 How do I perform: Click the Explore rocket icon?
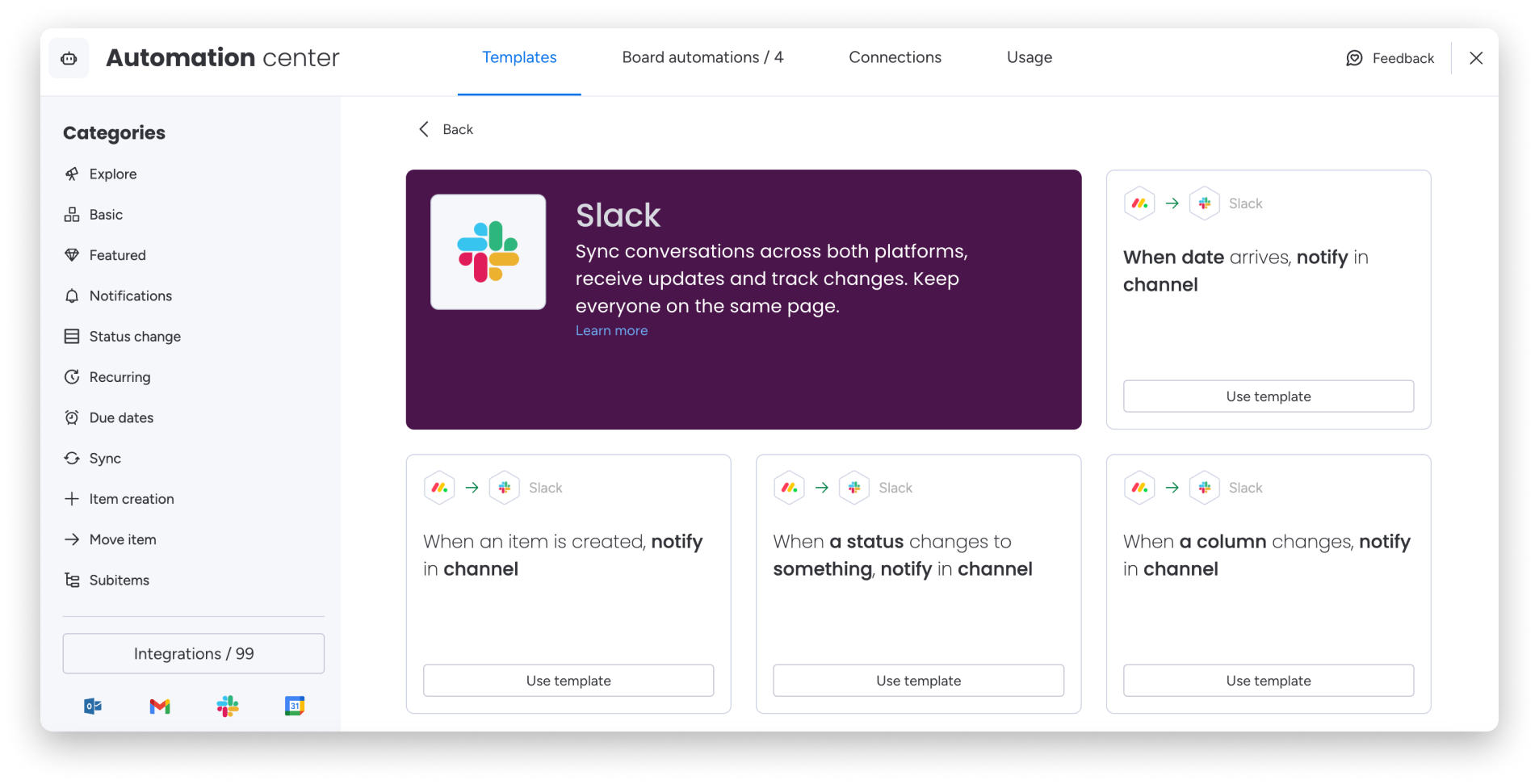pos(72,174)
